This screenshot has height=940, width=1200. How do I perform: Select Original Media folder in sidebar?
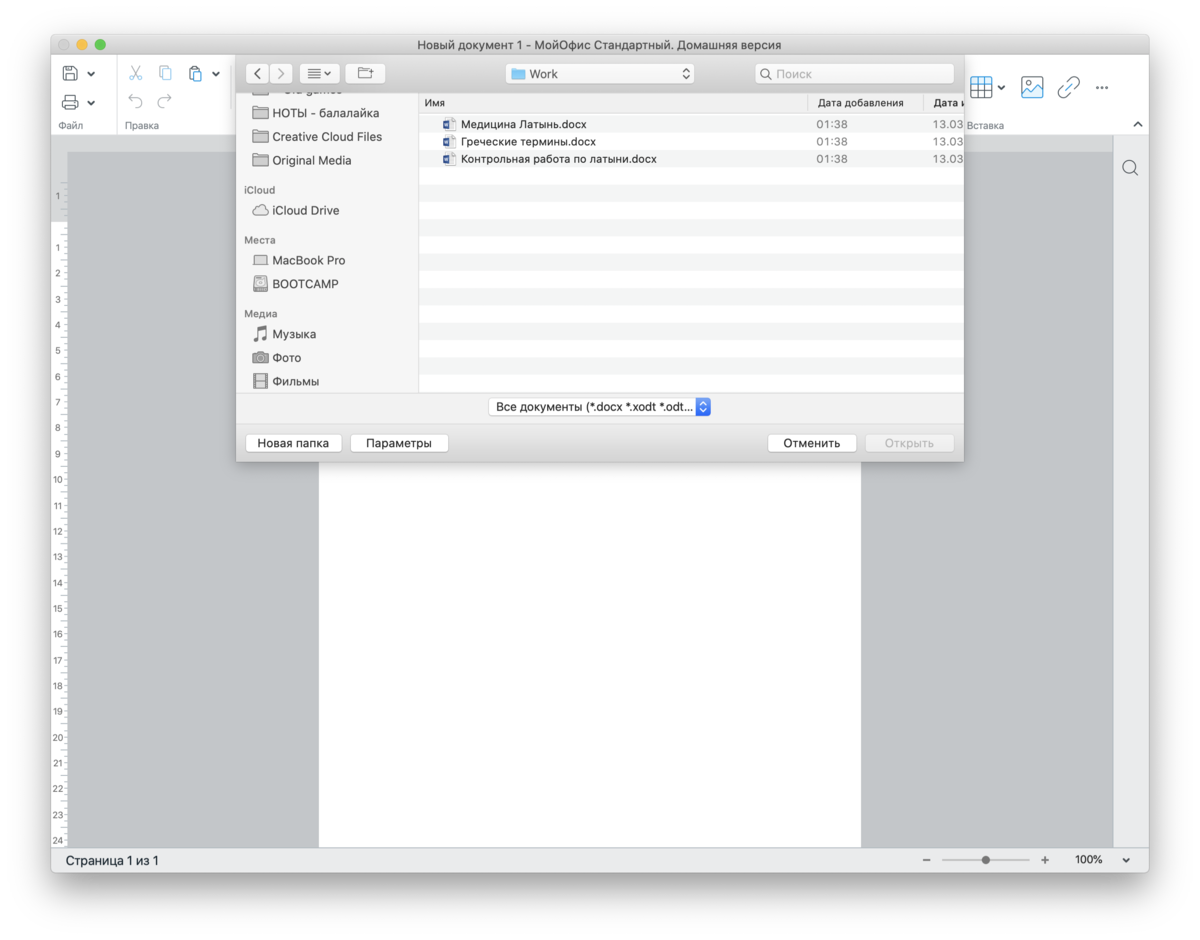(x=302, y=160)
